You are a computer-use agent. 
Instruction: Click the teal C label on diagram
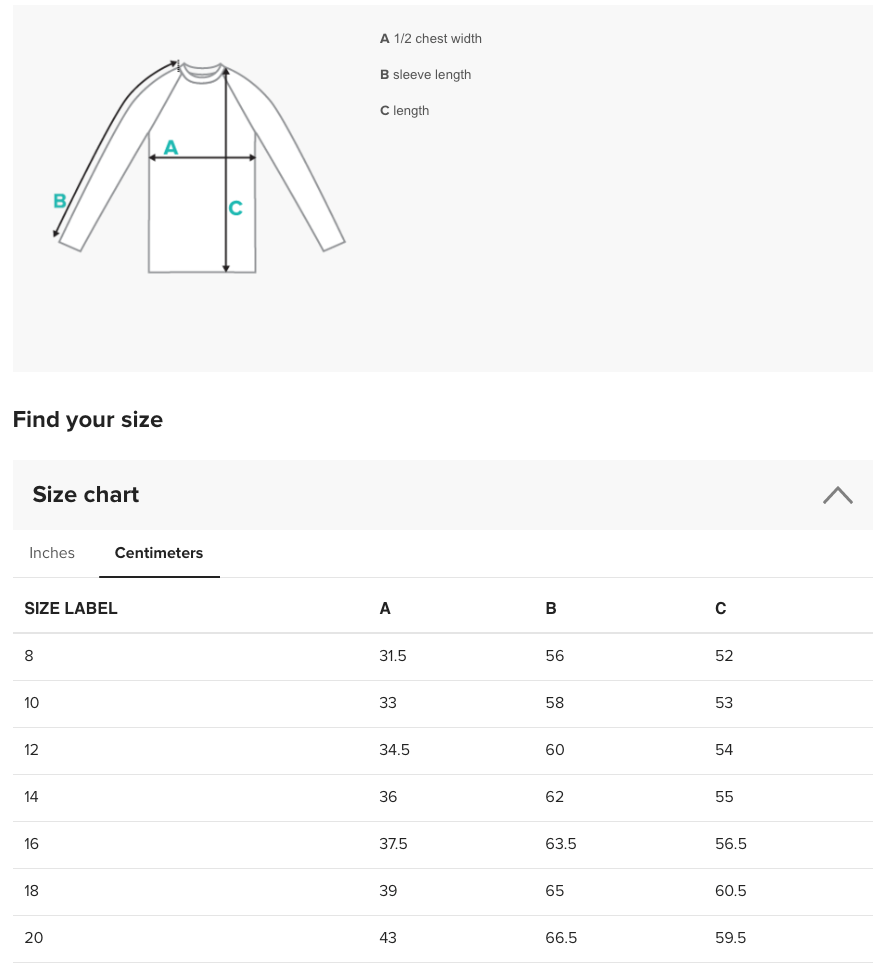(235, 208)
